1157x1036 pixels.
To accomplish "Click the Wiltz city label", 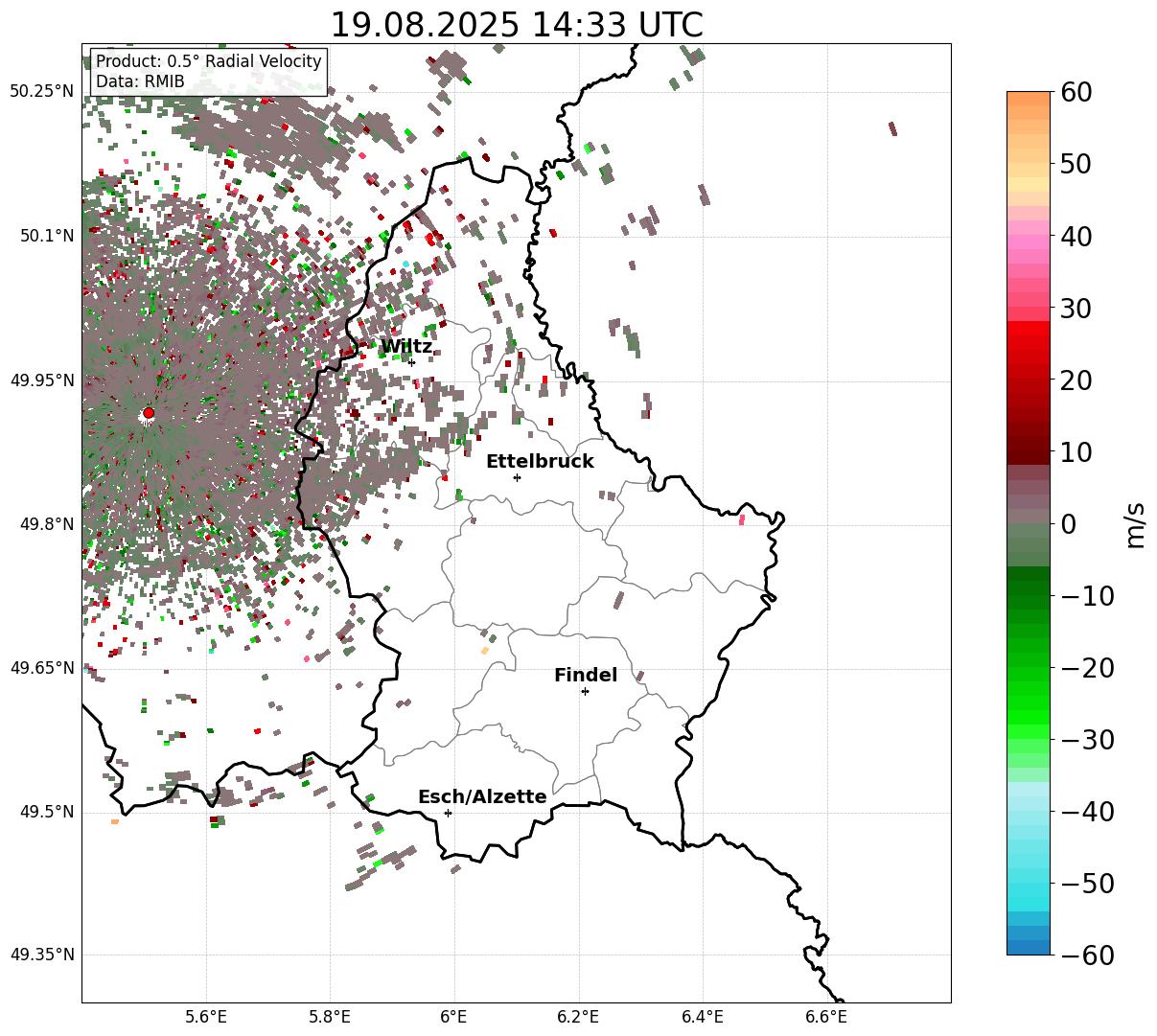I will click(406, 347).
